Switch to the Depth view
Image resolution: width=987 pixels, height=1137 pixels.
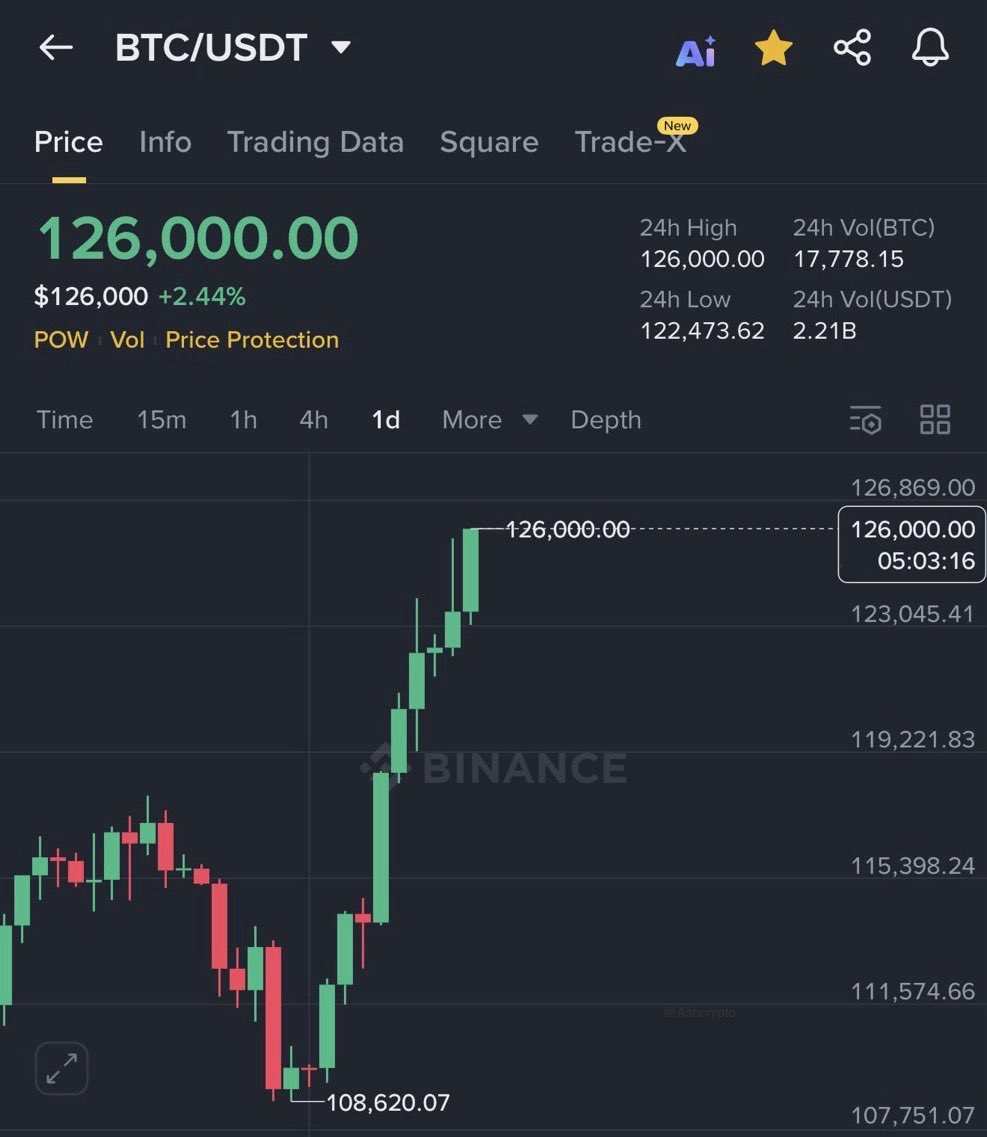[x=606, y=420]
